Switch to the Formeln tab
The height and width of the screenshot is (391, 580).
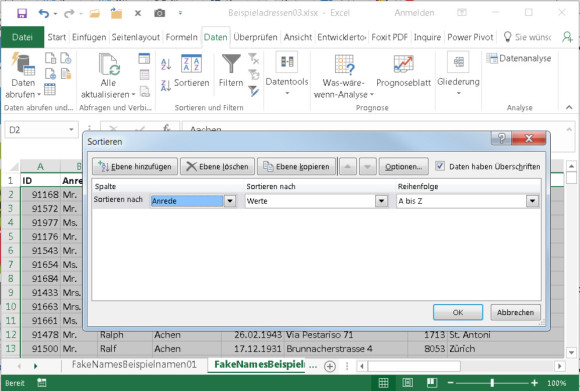point(181,37)
